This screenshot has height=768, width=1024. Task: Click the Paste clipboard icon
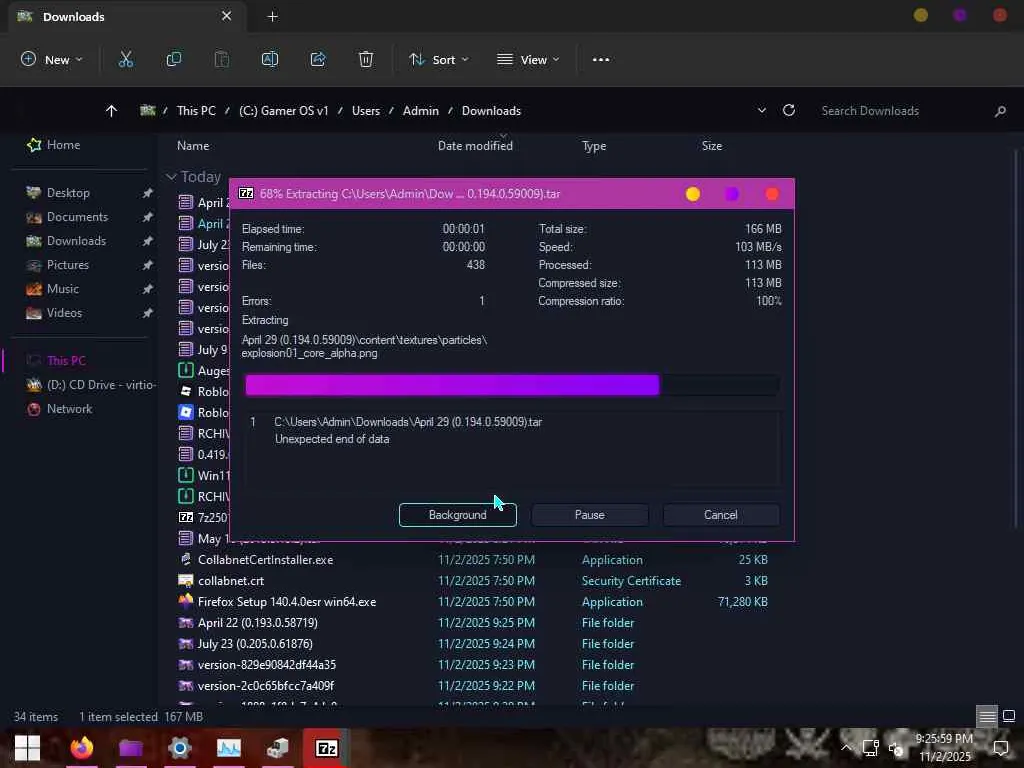221,59
